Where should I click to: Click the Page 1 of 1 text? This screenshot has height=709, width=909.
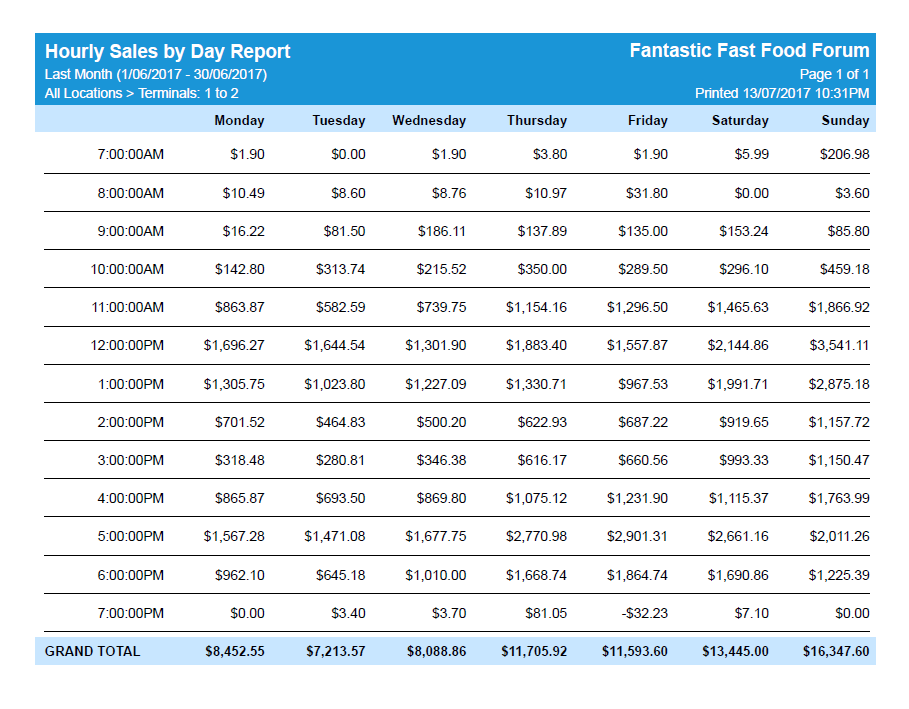[834, 75]
